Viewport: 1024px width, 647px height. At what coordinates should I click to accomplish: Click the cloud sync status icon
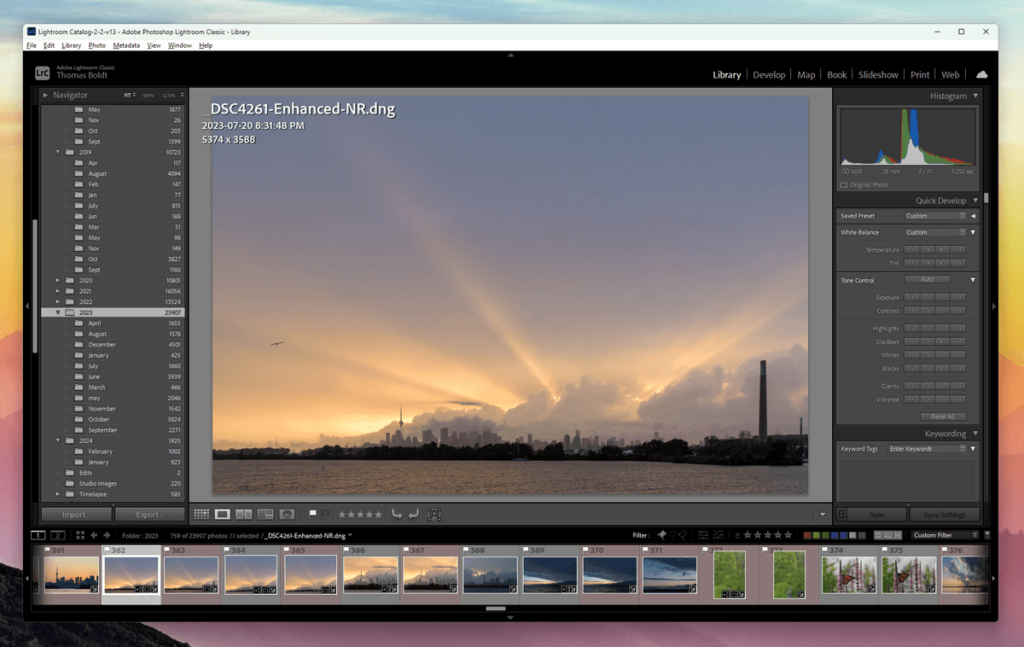tap(981, 75)
